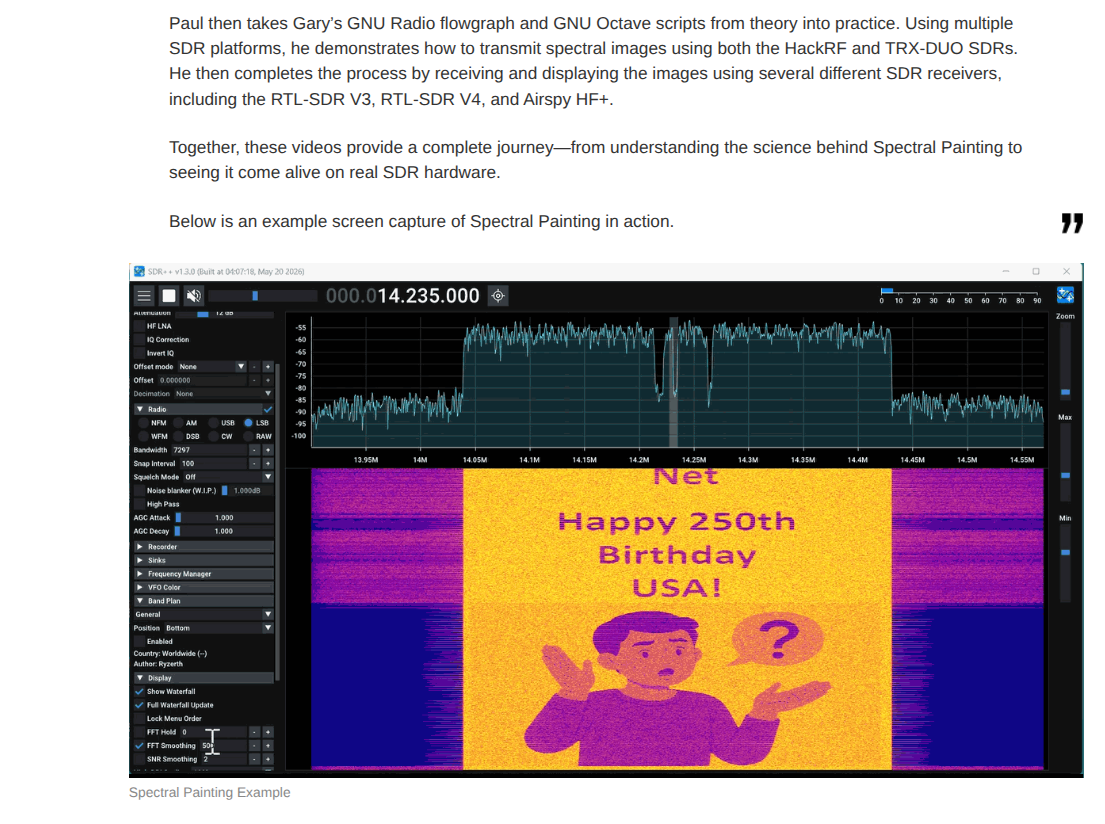The height and width of the screenshot is (824, 1105).
Task: Click the Offset value plus button
Action: tap(268, 380)
